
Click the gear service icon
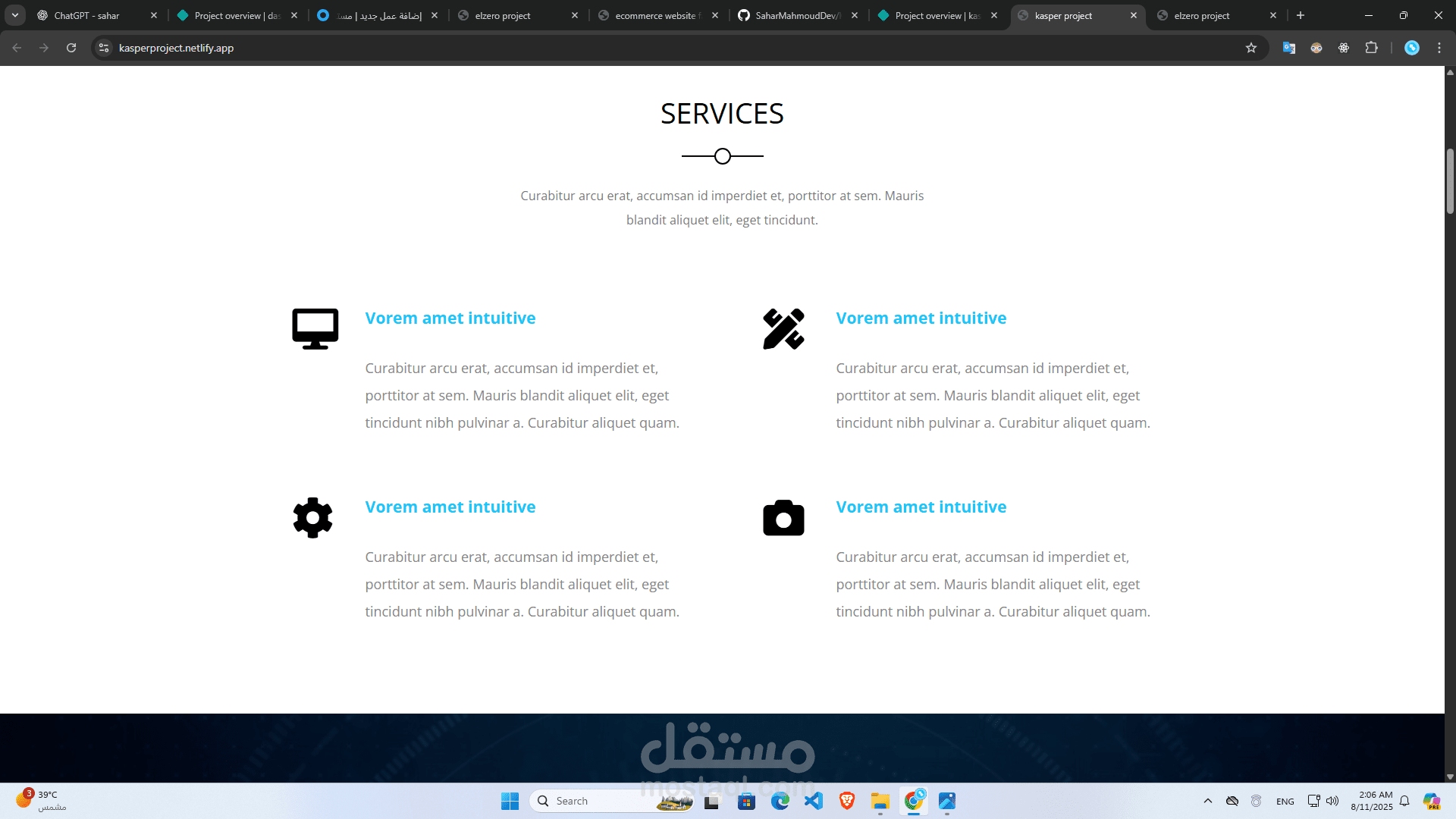tap(312, 518)
